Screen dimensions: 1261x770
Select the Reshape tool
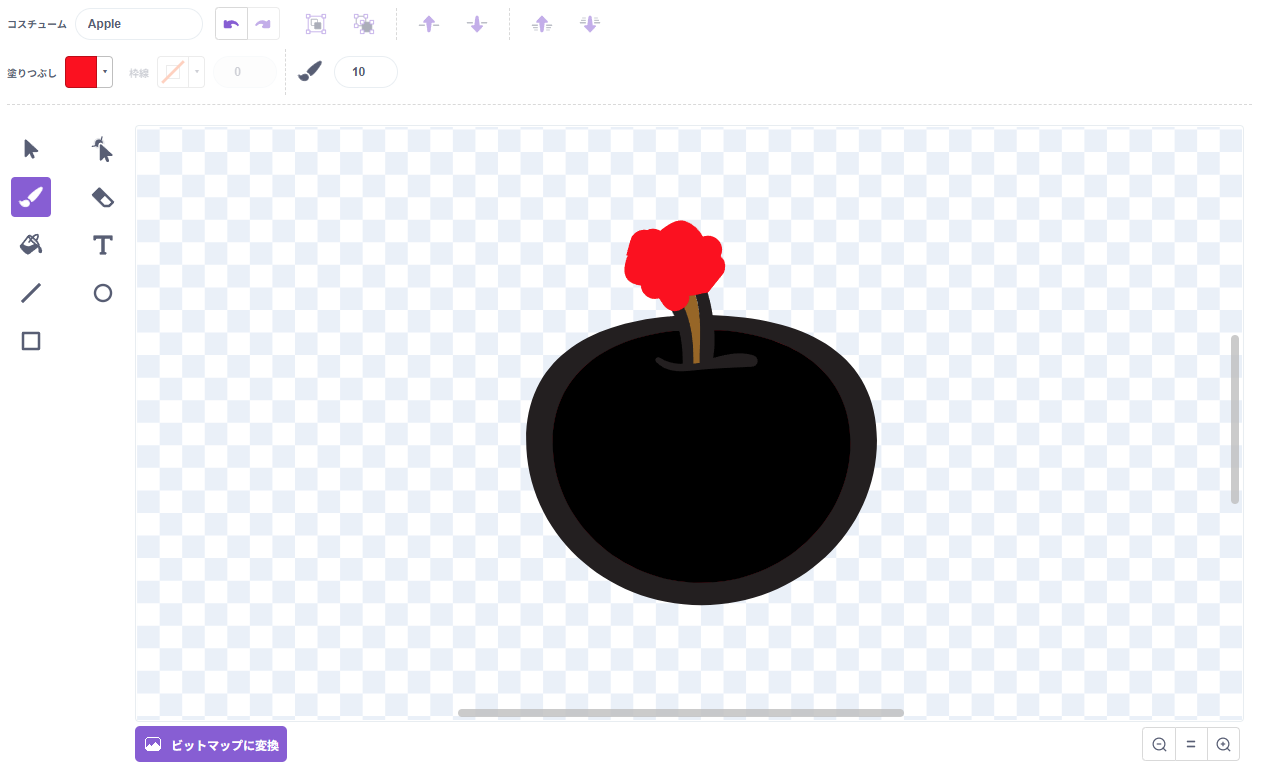click(x=102, y=149)
